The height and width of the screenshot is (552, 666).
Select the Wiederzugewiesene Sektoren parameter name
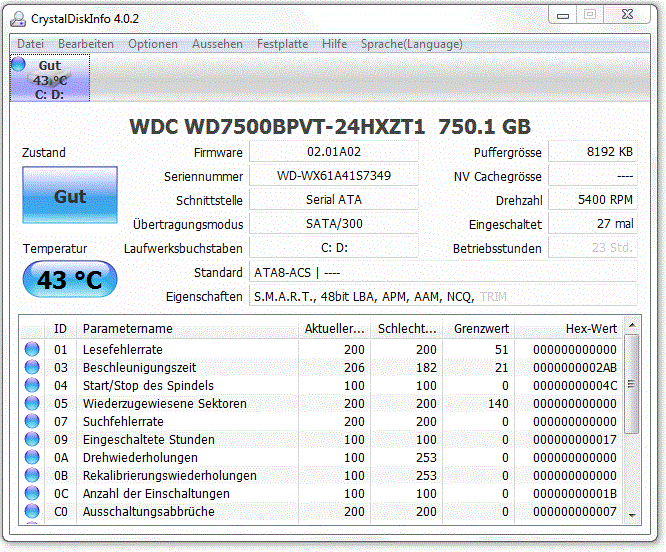pos(164,403)
